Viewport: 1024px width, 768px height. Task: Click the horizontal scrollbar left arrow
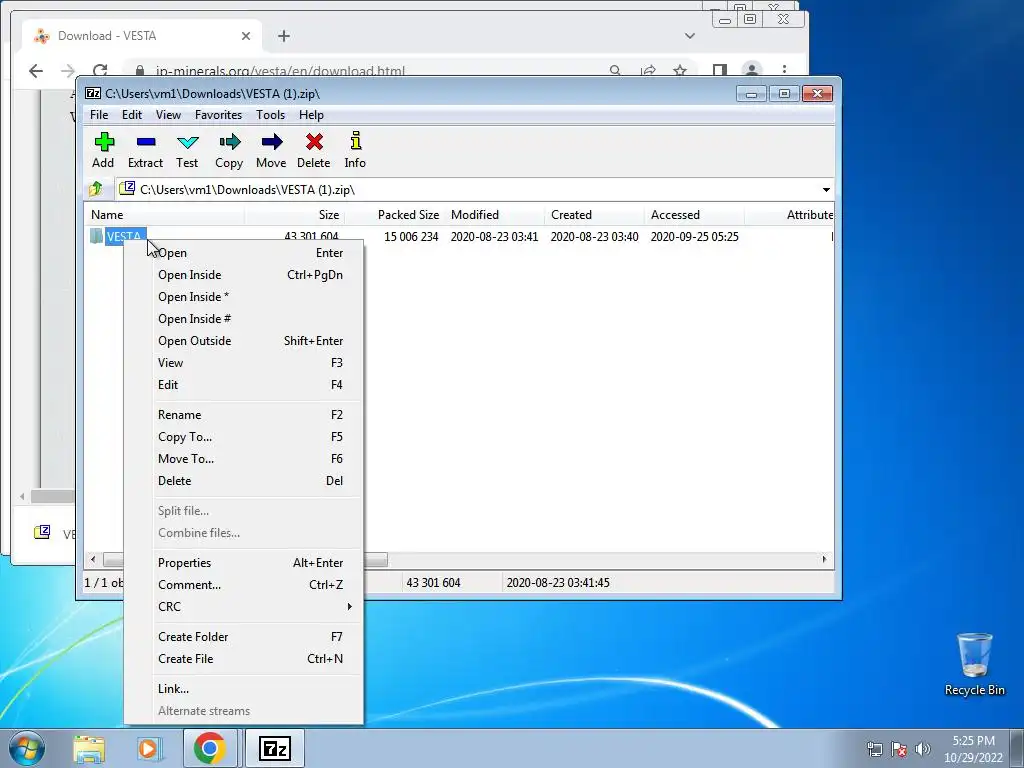pos(93,560)
